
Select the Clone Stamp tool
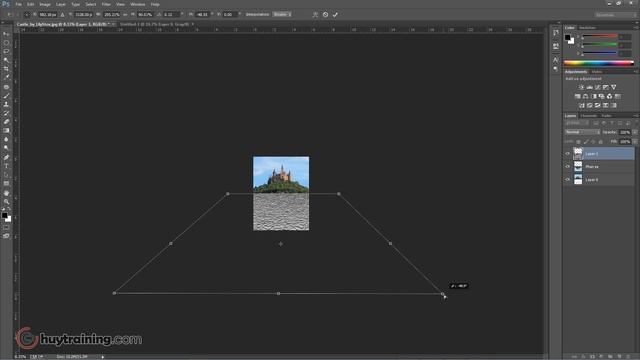[x=6, y=104]
